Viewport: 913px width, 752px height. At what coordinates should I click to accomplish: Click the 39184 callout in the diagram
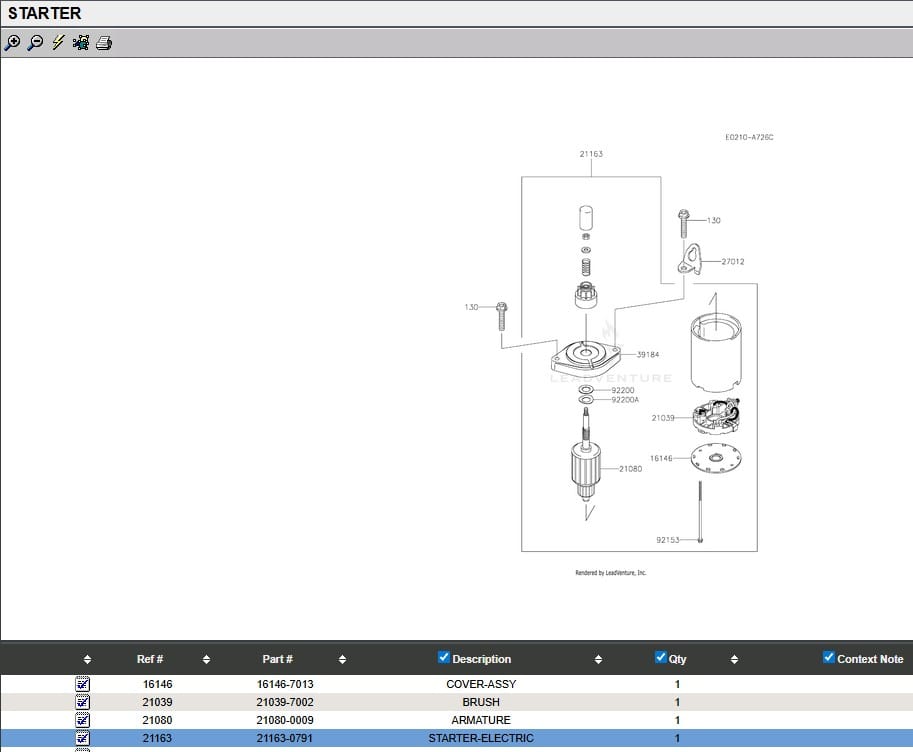coord(648,354)
